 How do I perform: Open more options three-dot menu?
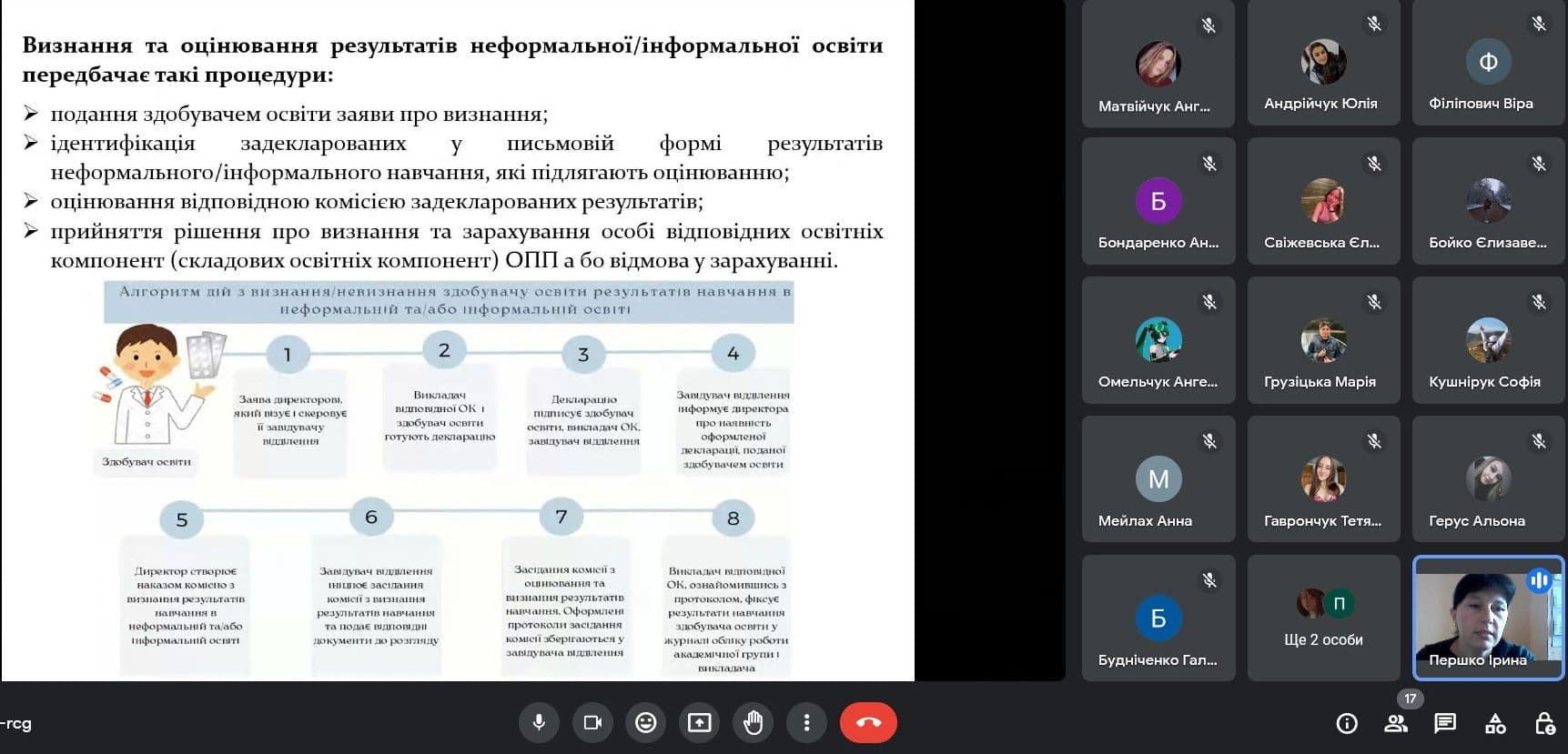[806, 723]
